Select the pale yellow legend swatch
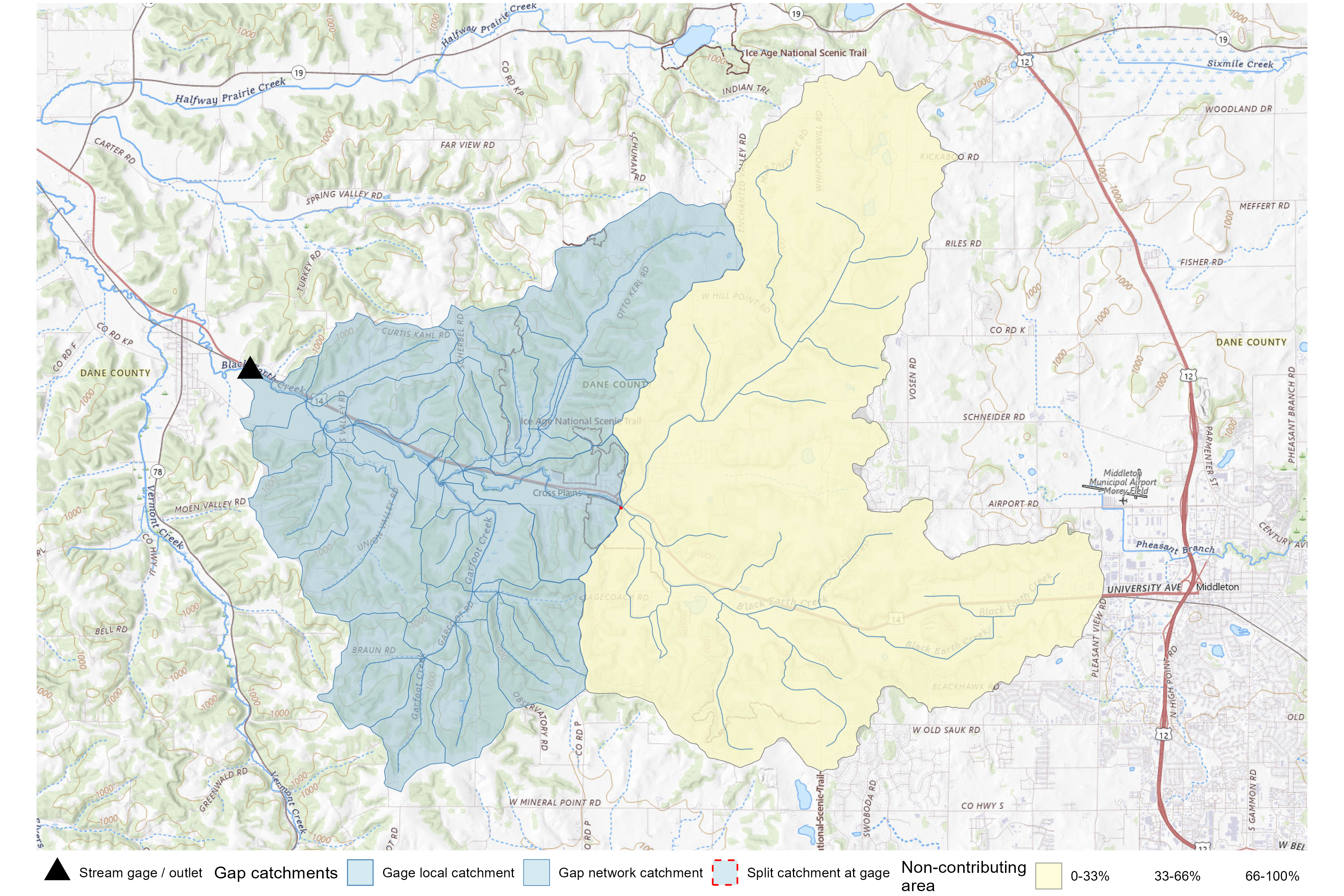Viewport: 1344px width, 896px height. coord(1049,876)
